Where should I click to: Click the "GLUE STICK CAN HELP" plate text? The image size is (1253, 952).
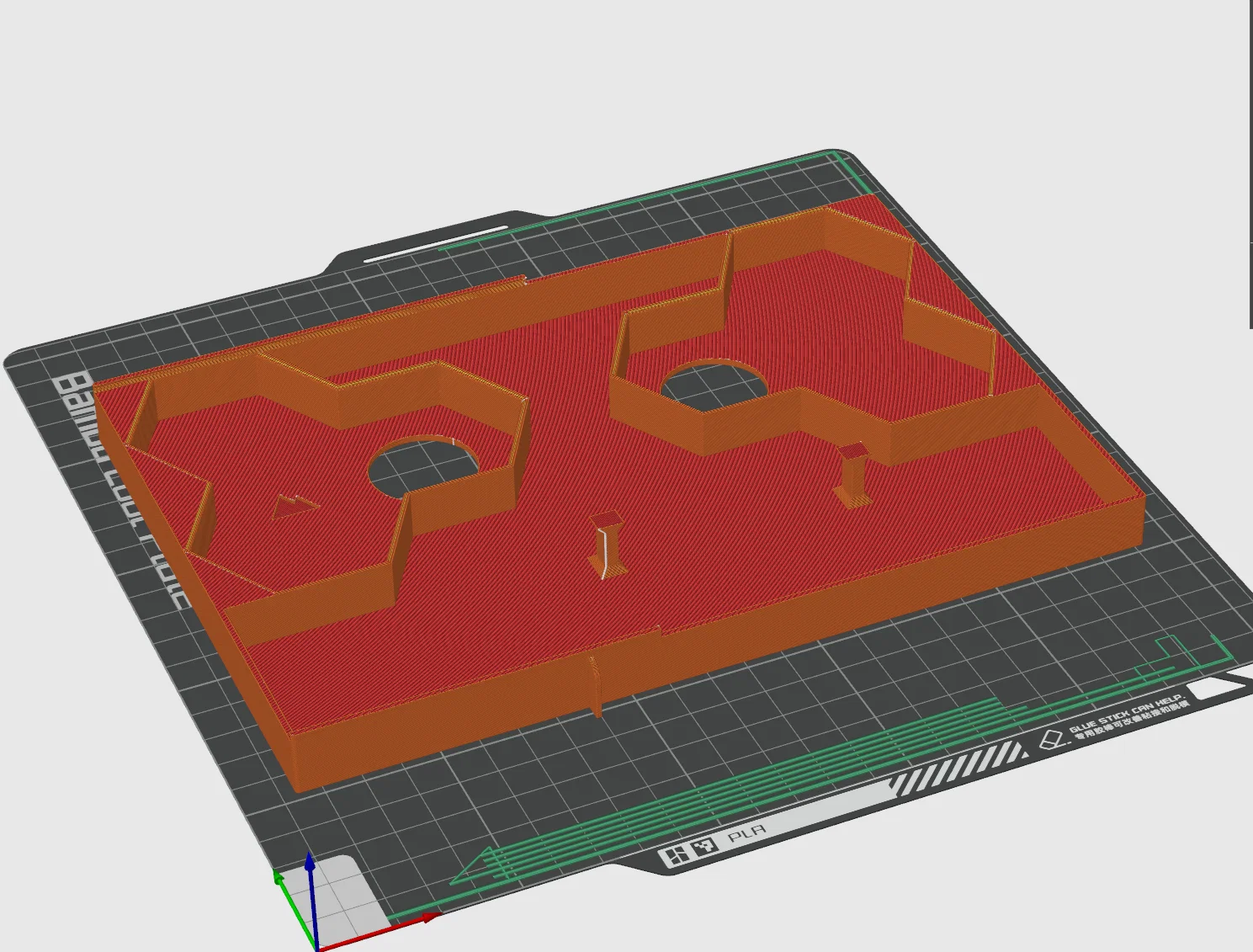(x=1126, y=712)
